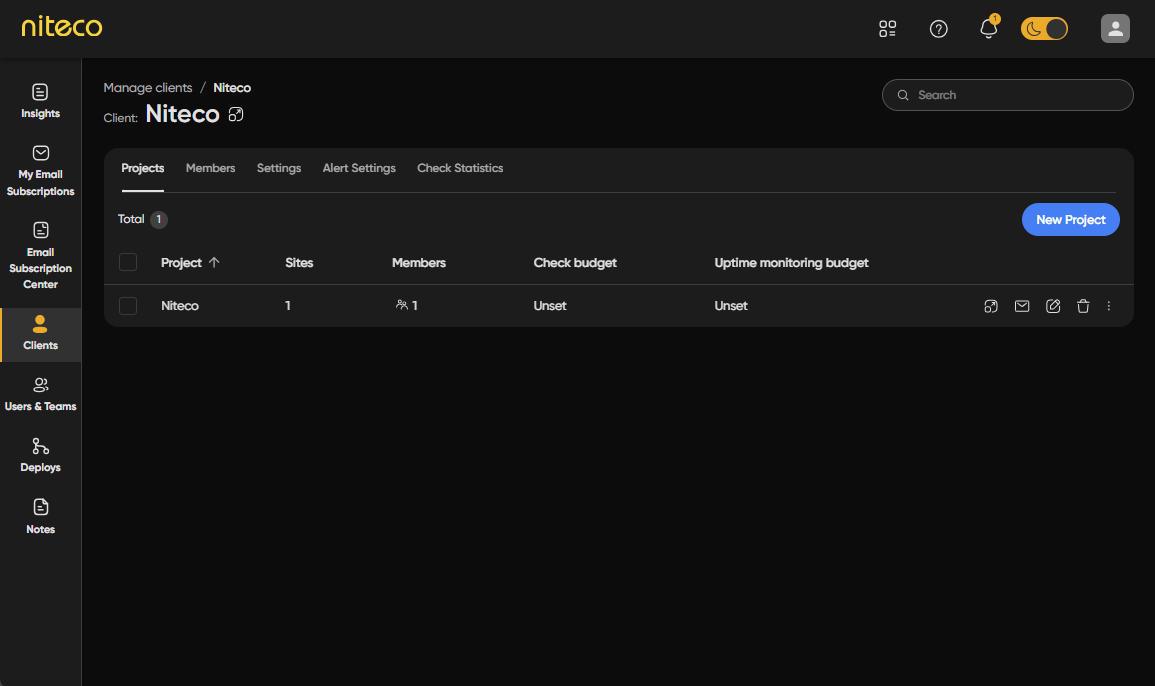Click the Sites column header
Viewport: 1155px width, 686px height.
[299, 263]
